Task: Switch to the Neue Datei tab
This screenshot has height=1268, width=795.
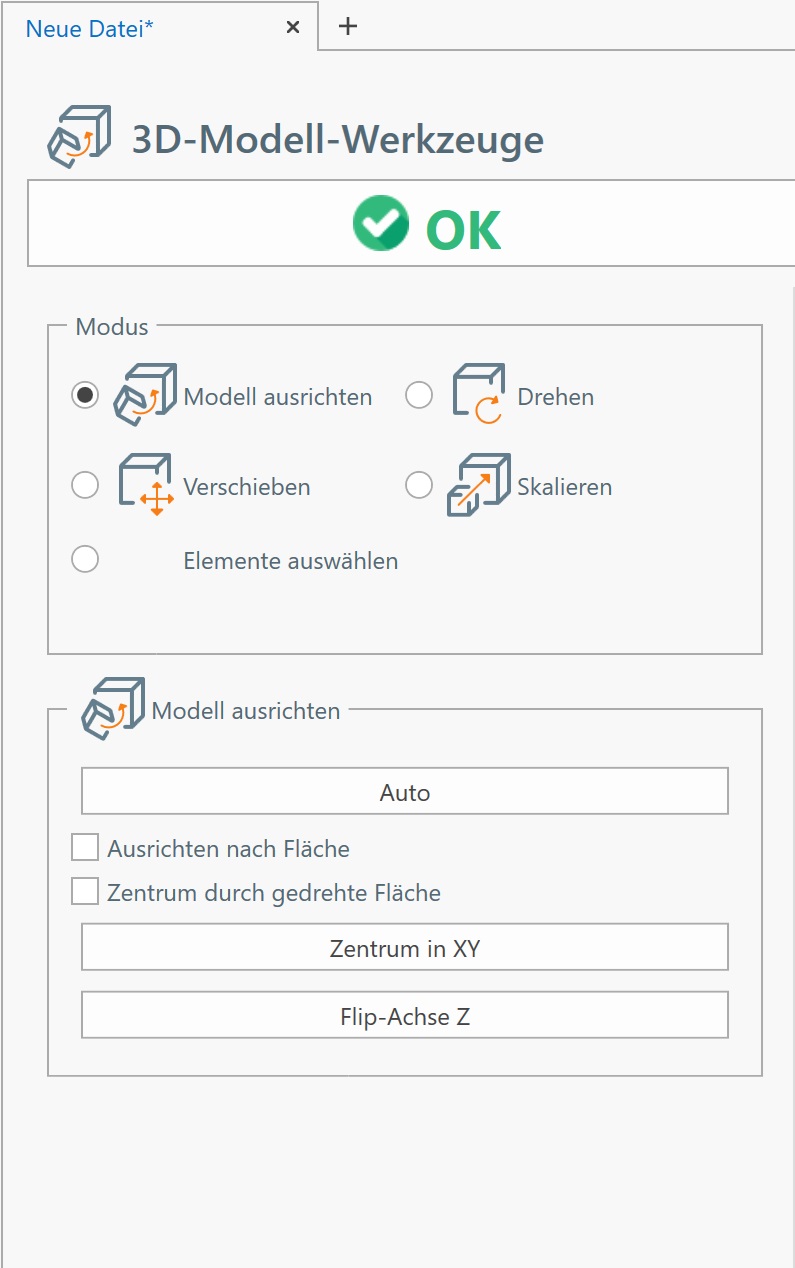Action: (90, 28)
